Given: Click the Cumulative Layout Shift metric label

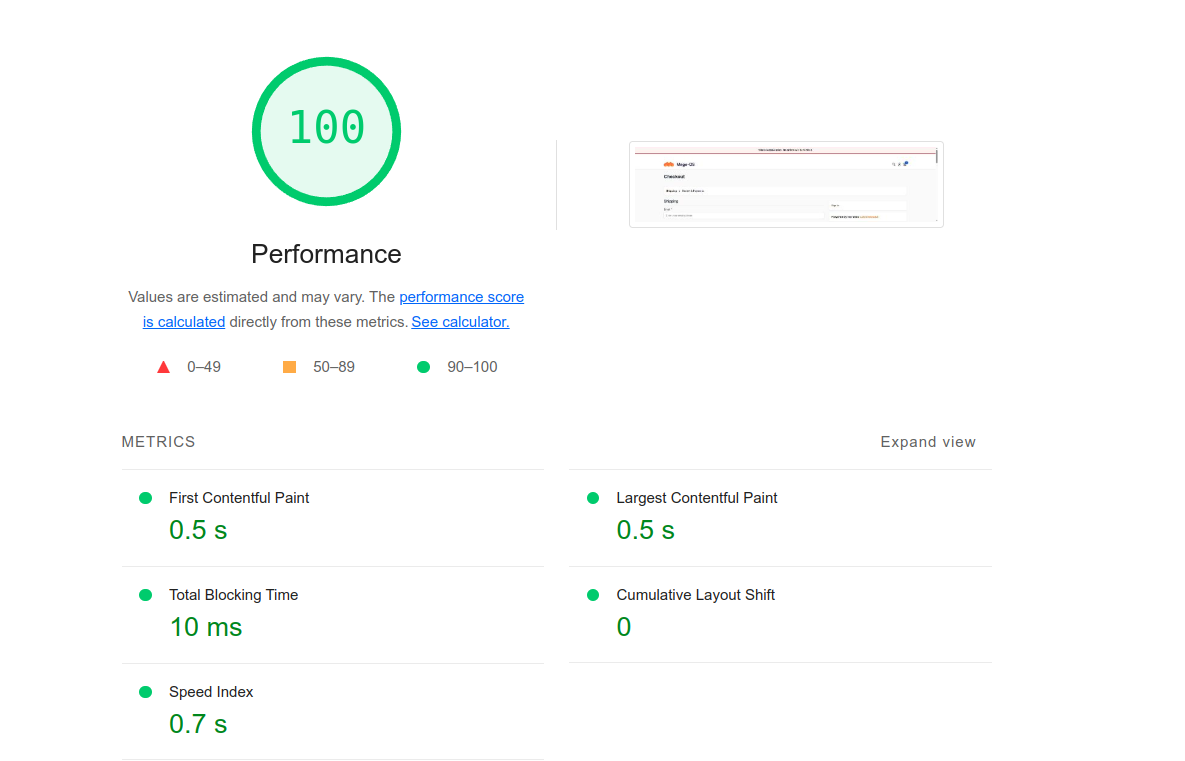Looking at the screenshot, I should point(695,595).
